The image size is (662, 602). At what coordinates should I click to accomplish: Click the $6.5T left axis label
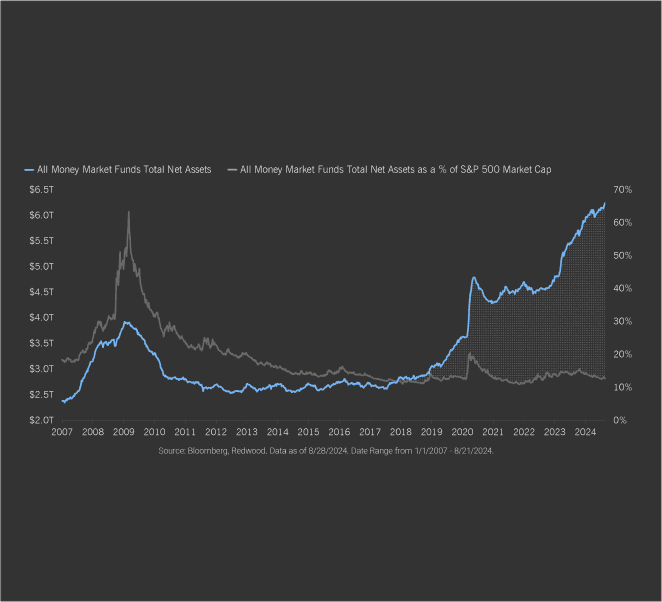tap(41, 190)
